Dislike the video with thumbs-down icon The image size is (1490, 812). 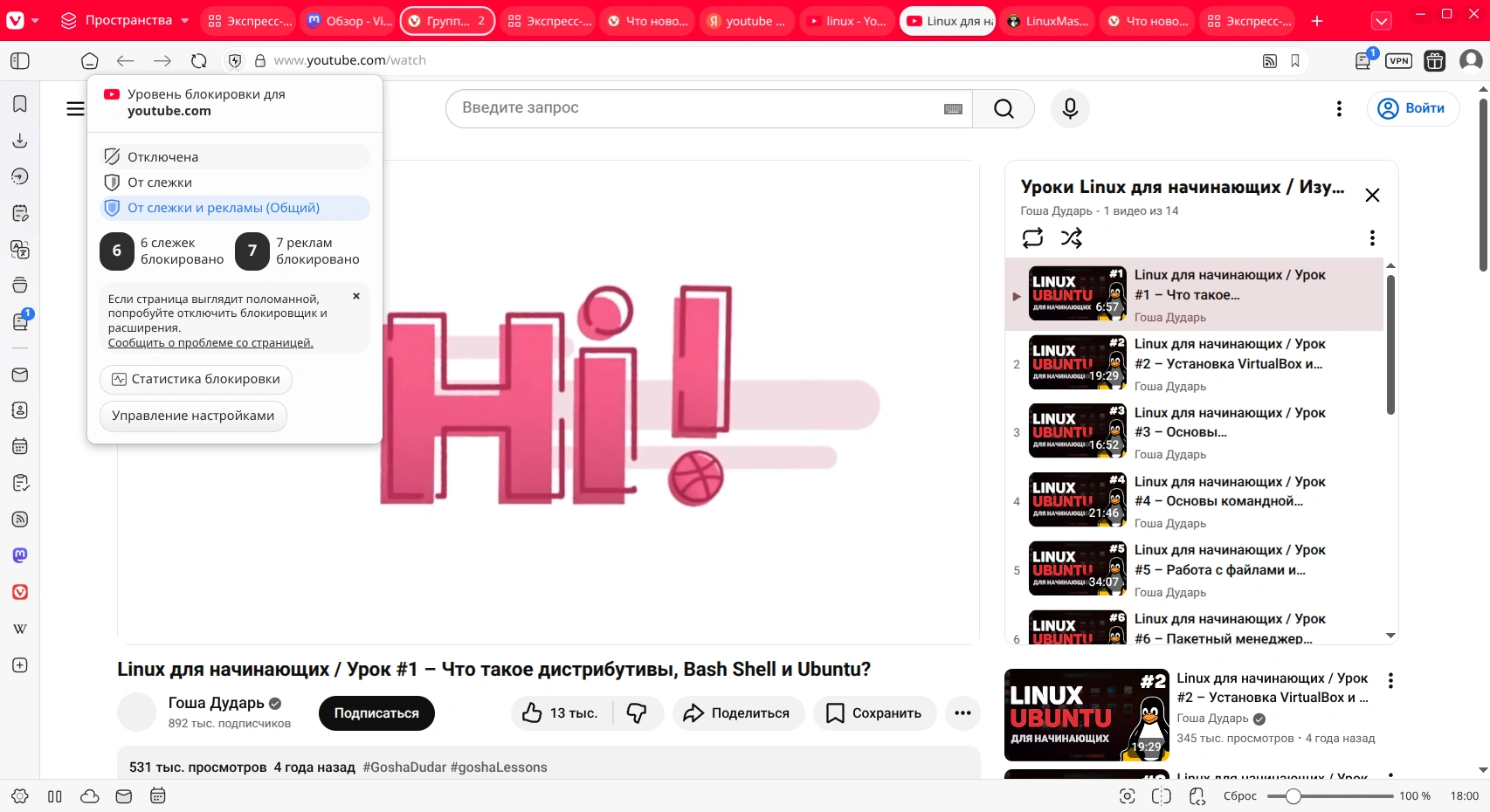pos(637,713)
